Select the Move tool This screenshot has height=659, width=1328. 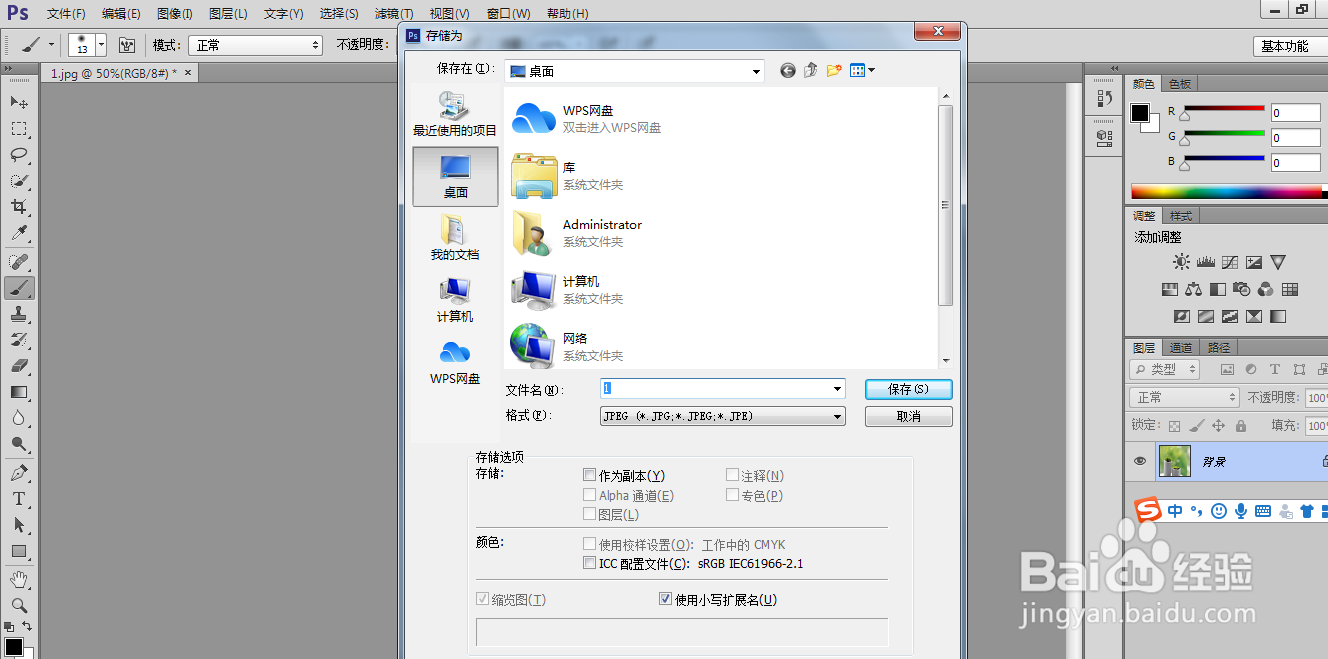click(20, 101)
